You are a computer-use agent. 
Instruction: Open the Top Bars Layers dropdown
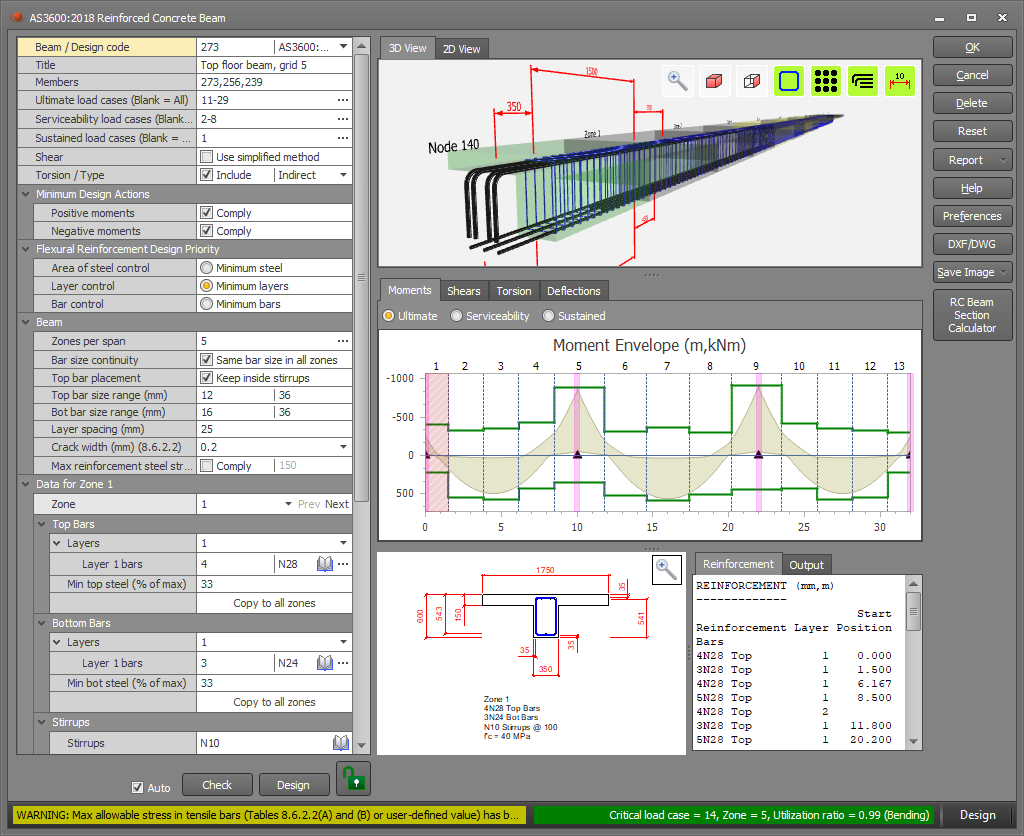344,543
